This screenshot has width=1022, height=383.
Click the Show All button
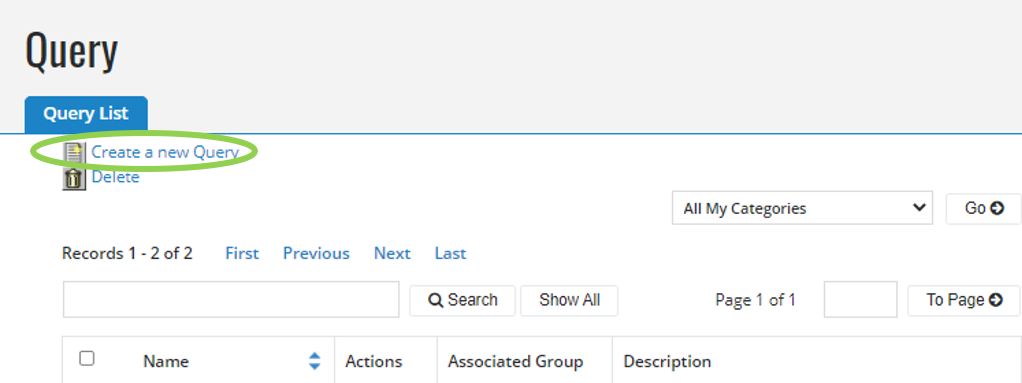[569, 300]
